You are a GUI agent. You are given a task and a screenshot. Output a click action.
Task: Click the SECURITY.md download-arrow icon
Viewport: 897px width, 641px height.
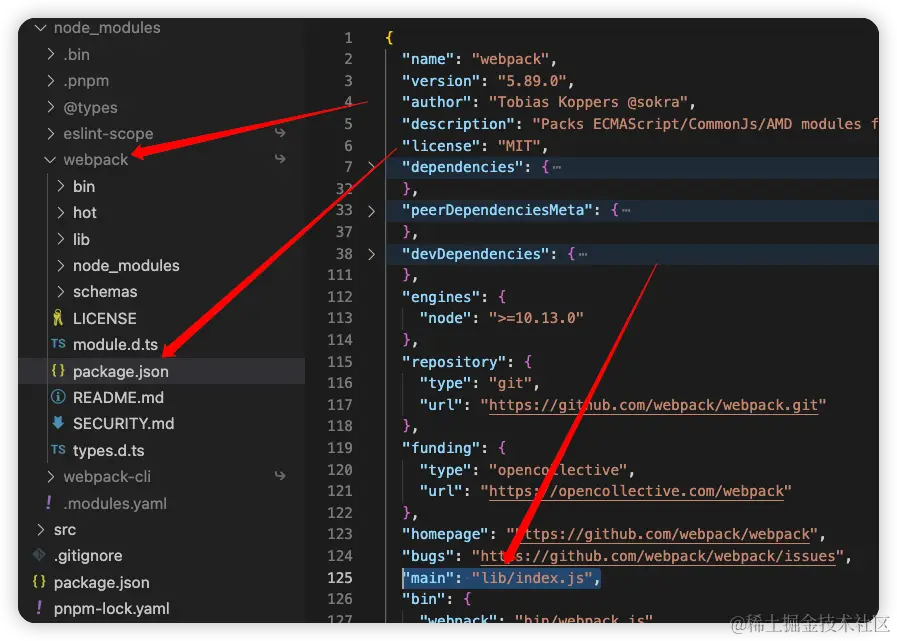click(x=58, y=422)
